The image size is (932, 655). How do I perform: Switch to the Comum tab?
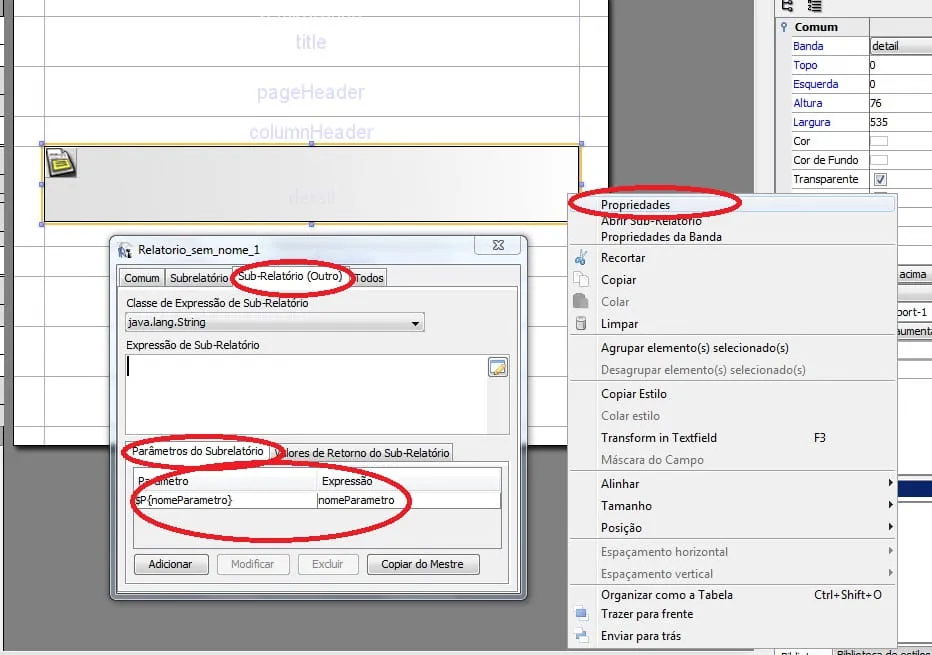(141, 278)
